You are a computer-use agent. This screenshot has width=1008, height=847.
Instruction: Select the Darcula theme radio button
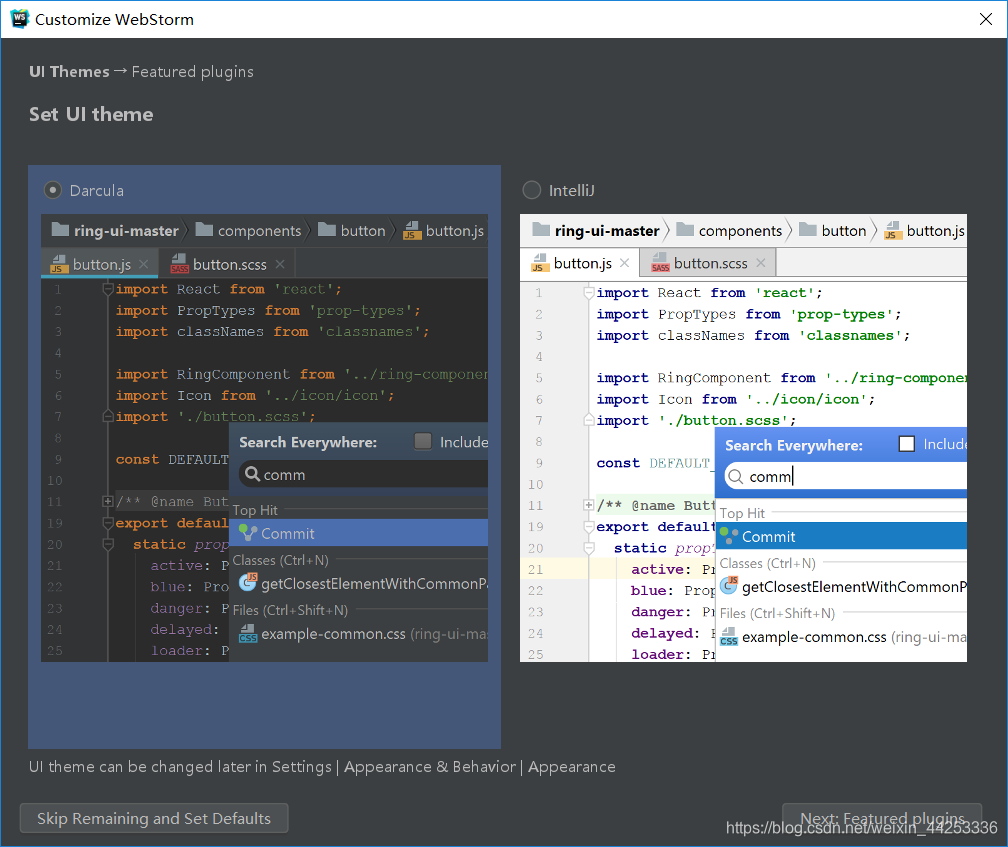[53, 190]
